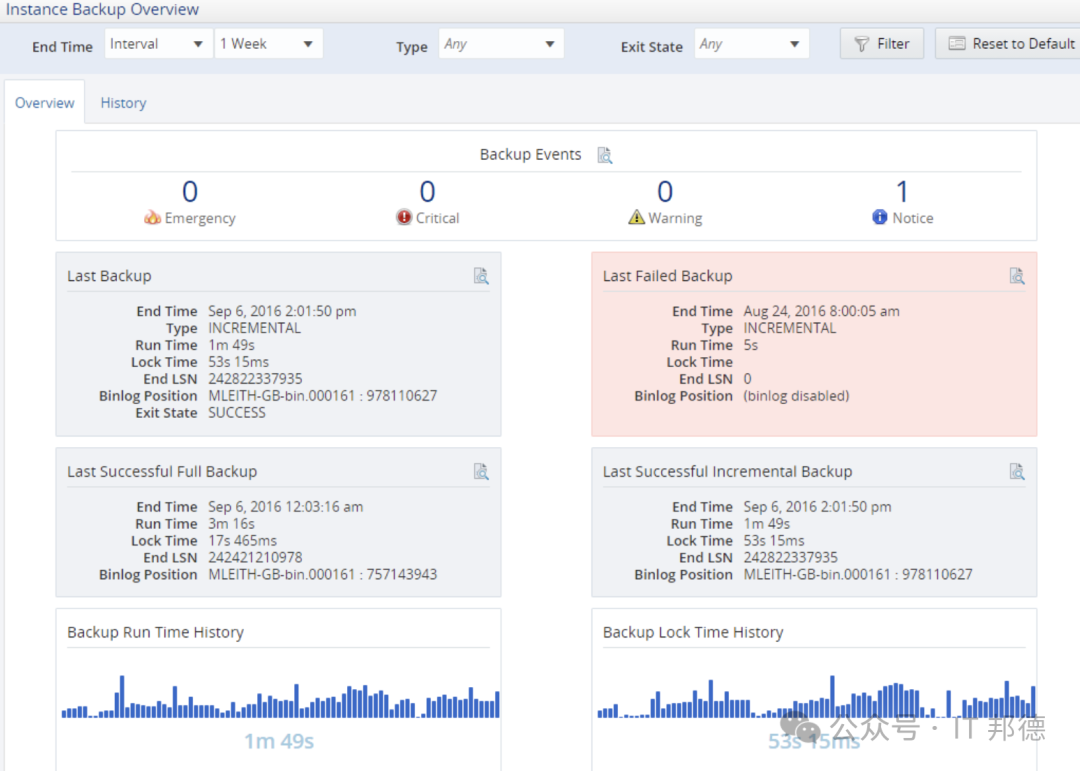Open details icon in Last Backup panel

pyautogui.click(x=481, y=276)
